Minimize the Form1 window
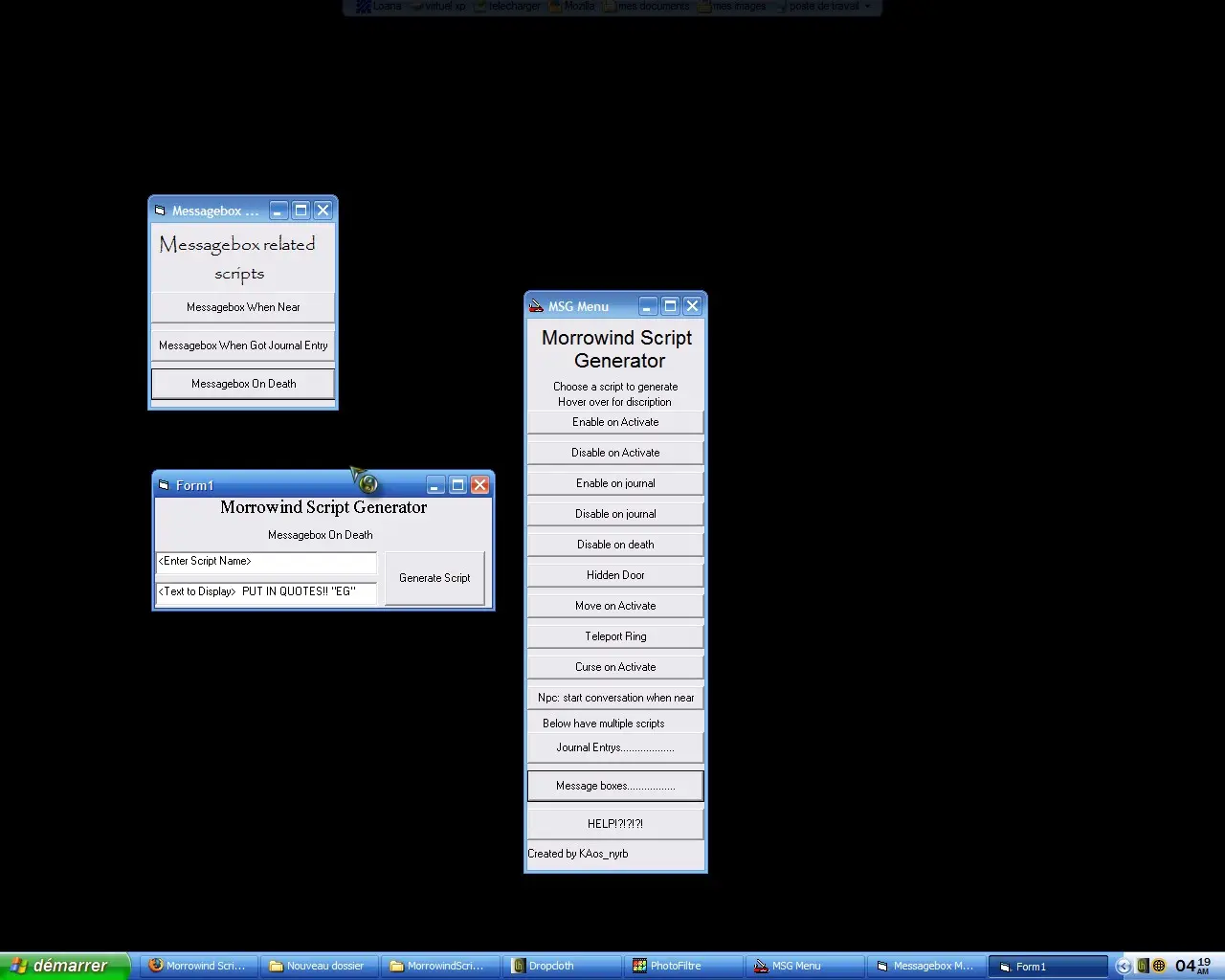Screen dimensions: 1225x980 click(435, 485)
